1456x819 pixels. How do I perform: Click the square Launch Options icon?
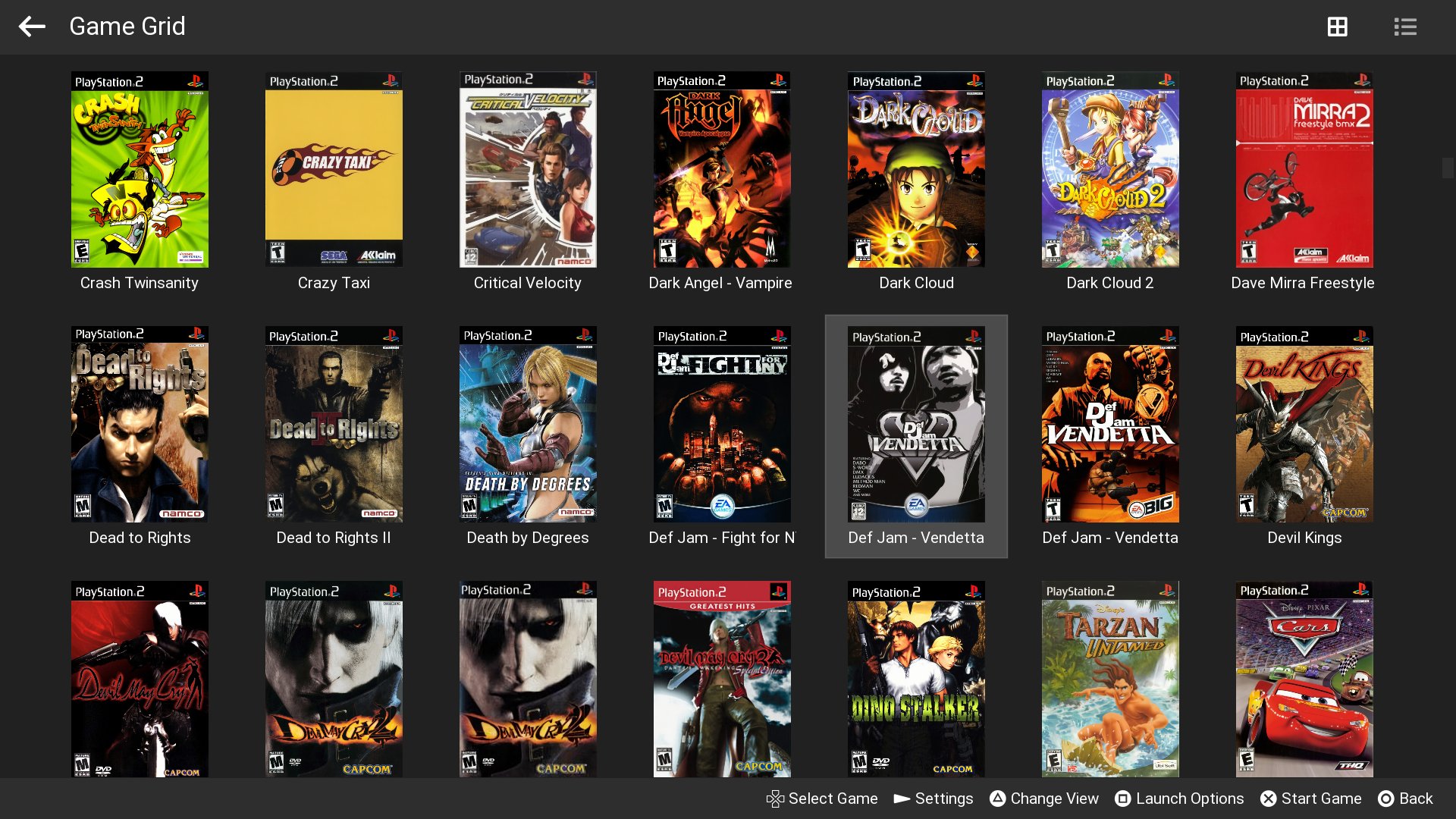(x=1123, y=799)
